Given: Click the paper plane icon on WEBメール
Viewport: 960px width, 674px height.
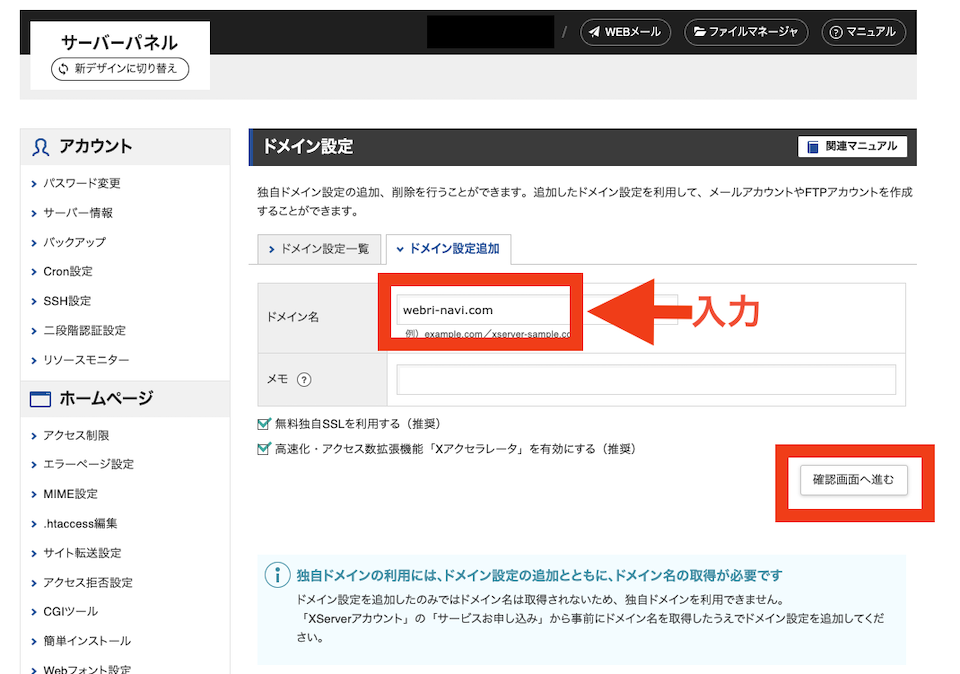Looking at the screenshot, I should 594,32.
